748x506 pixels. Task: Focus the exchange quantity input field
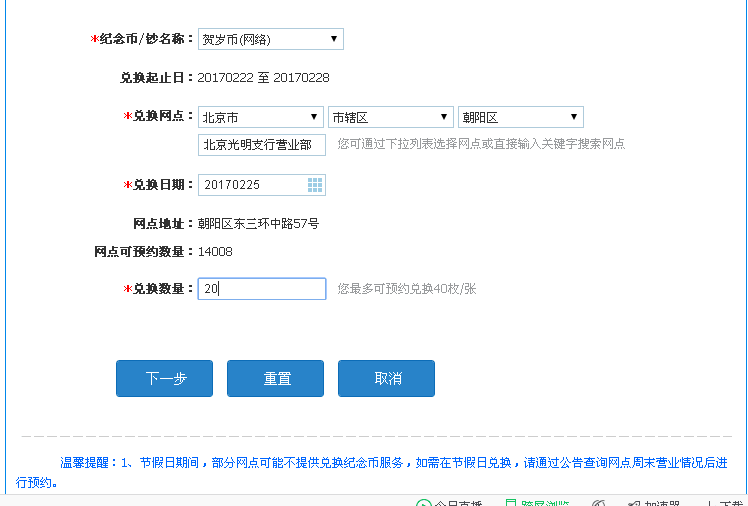[262, 289]
